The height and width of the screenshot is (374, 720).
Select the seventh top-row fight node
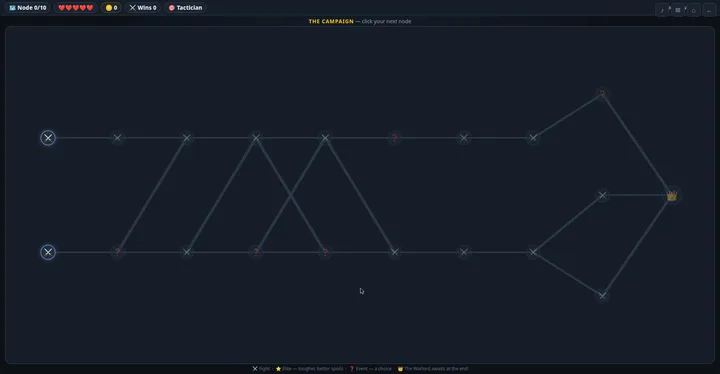coord(464,138)
